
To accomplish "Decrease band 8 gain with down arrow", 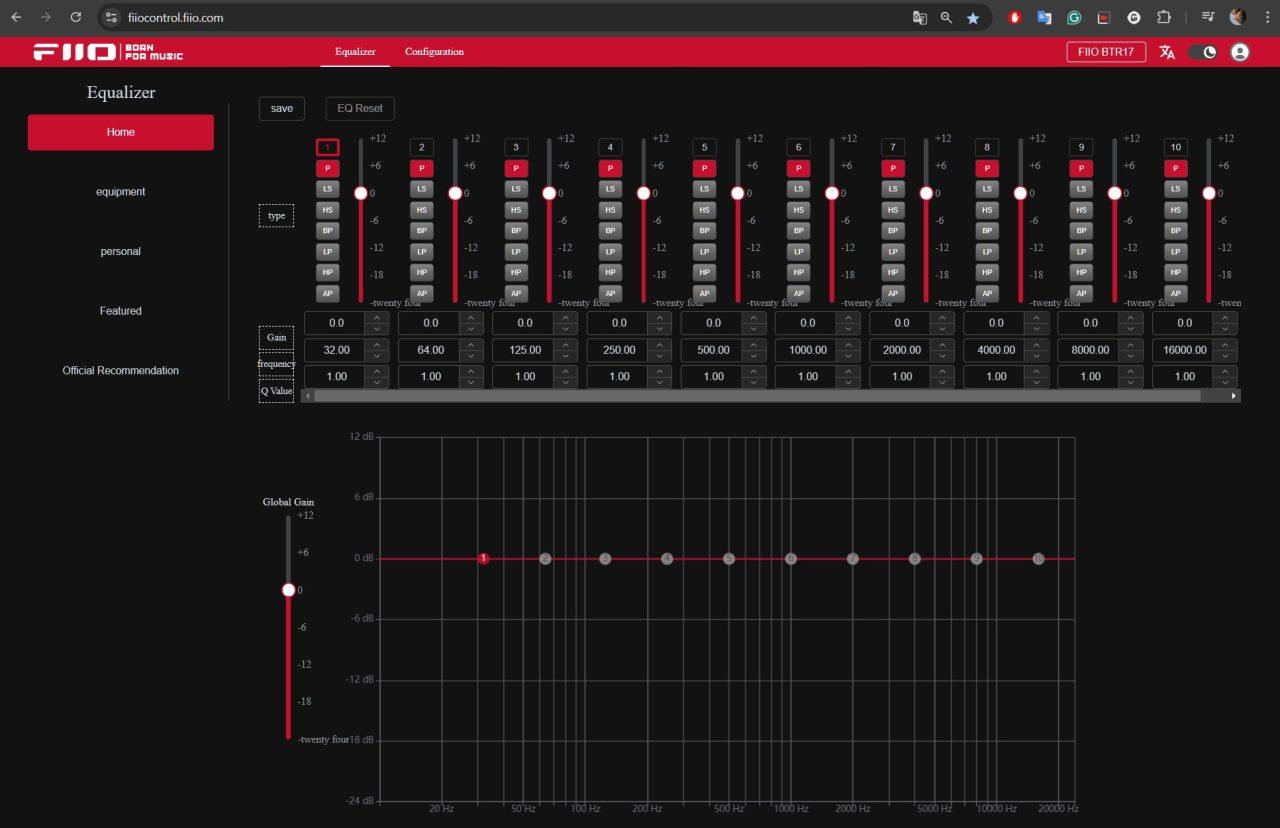I will (1035, 328).
